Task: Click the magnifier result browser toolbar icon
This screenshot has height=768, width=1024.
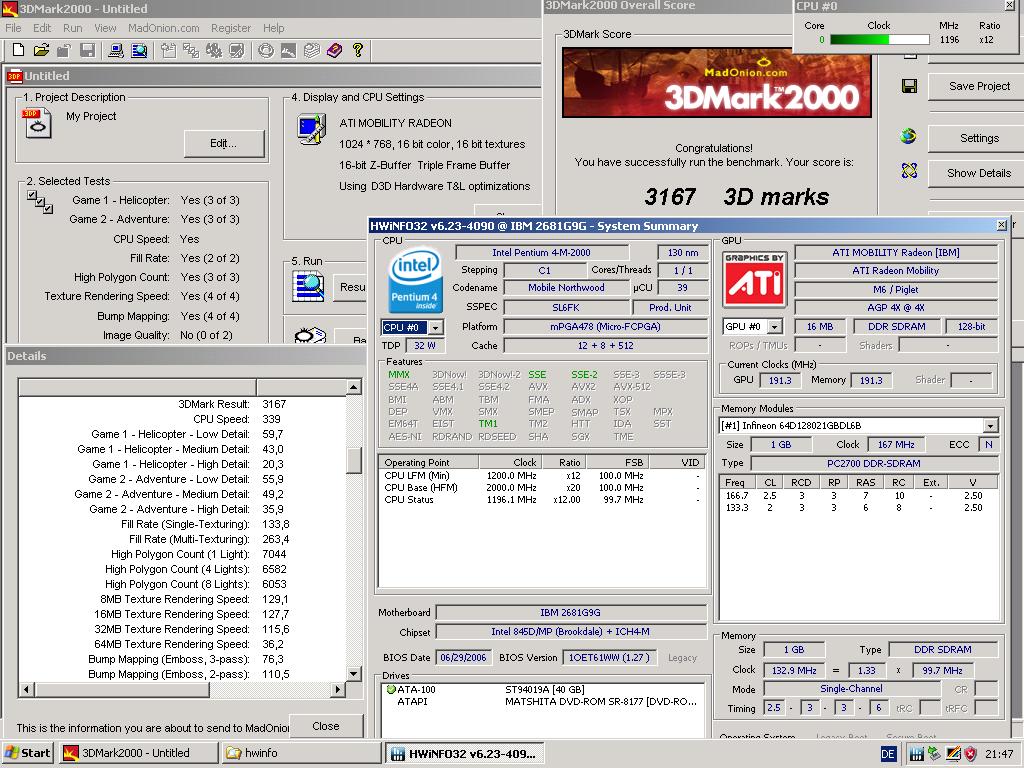Action: coord(139,50)
